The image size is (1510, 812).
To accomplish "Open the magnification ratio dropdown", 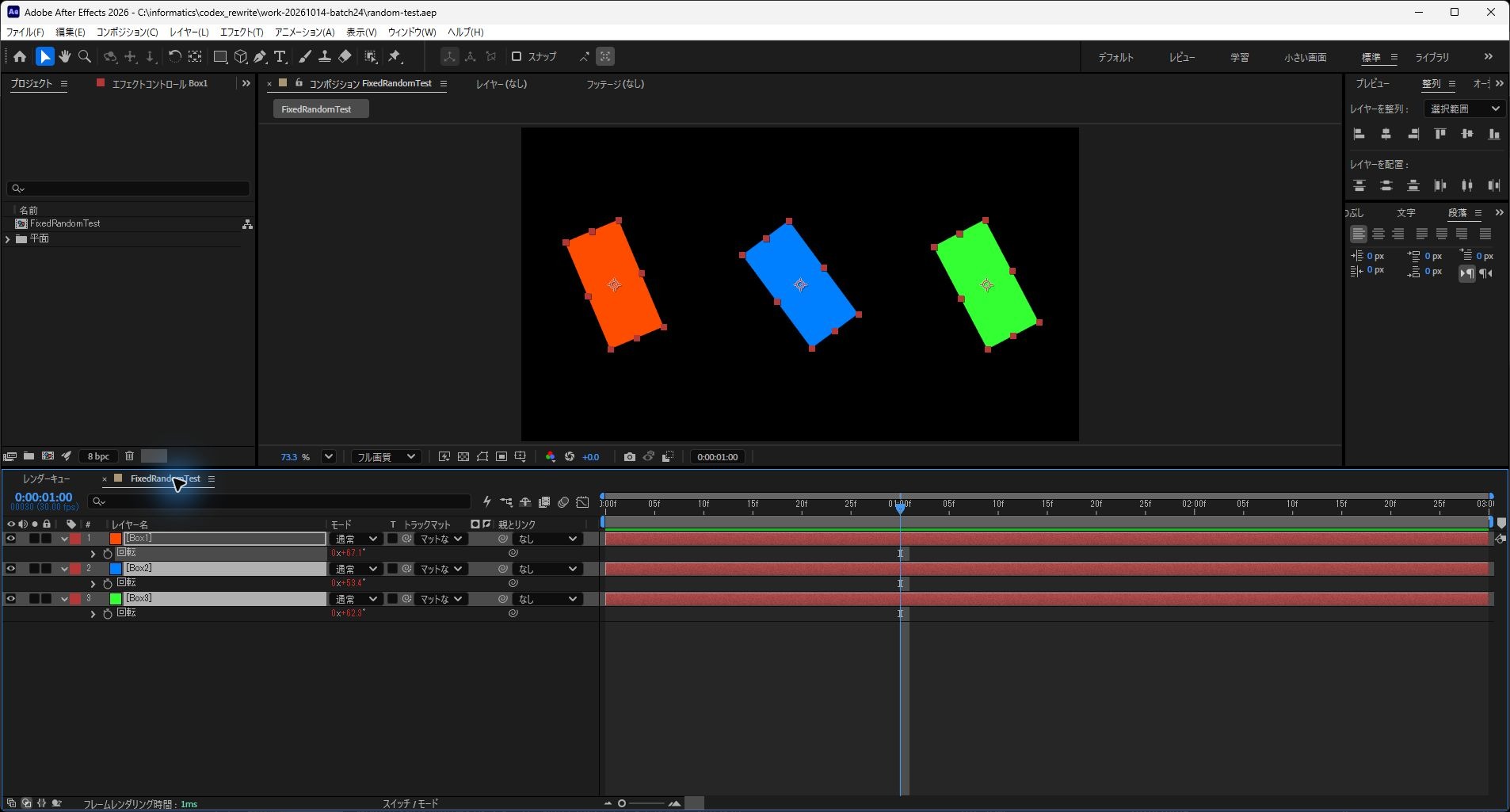I will click(x=329, y=457).
